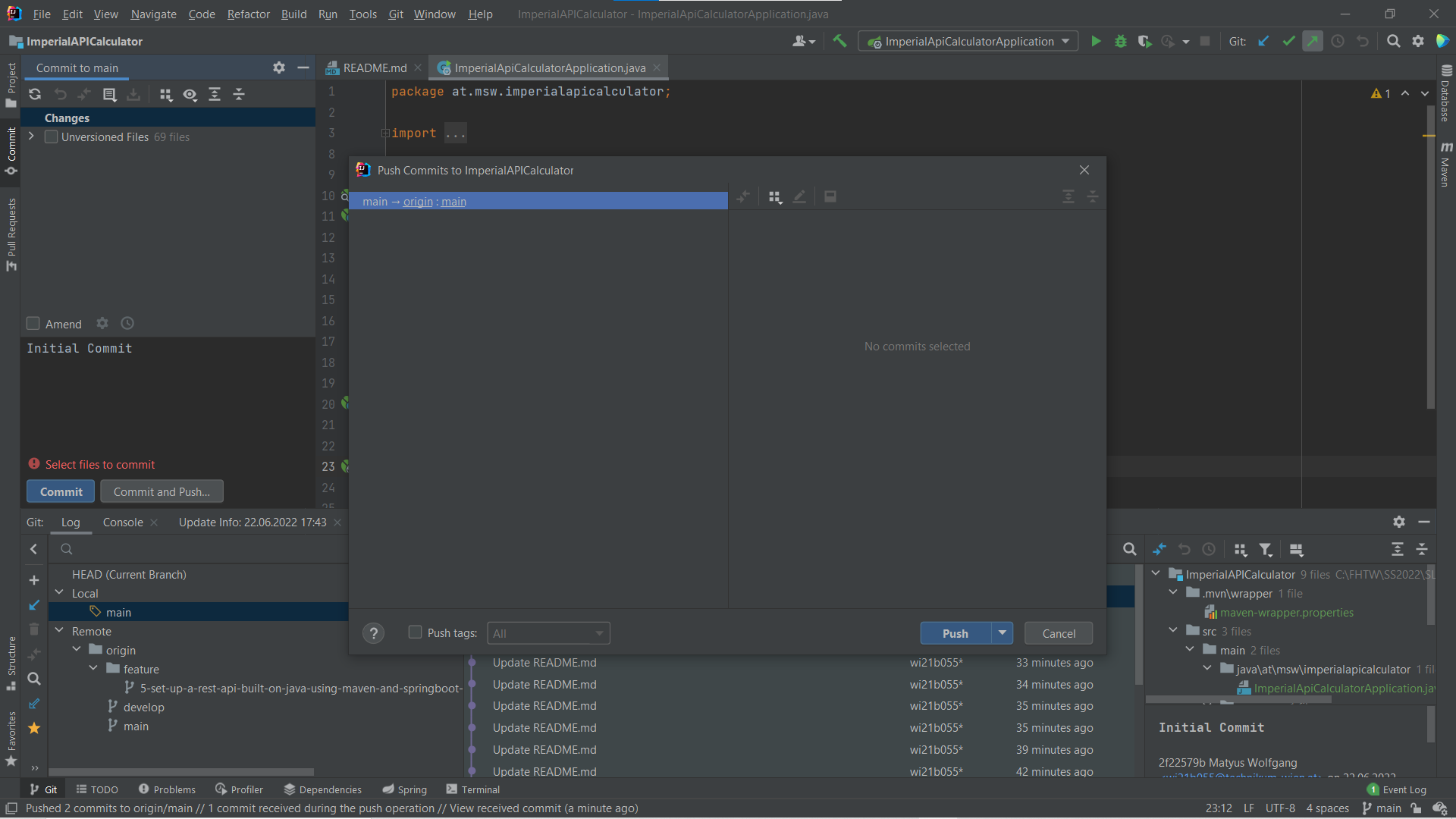Click new branch plus icon in Git log
This screenshot has height=819, width=1456.
click(x=34, y=580)
